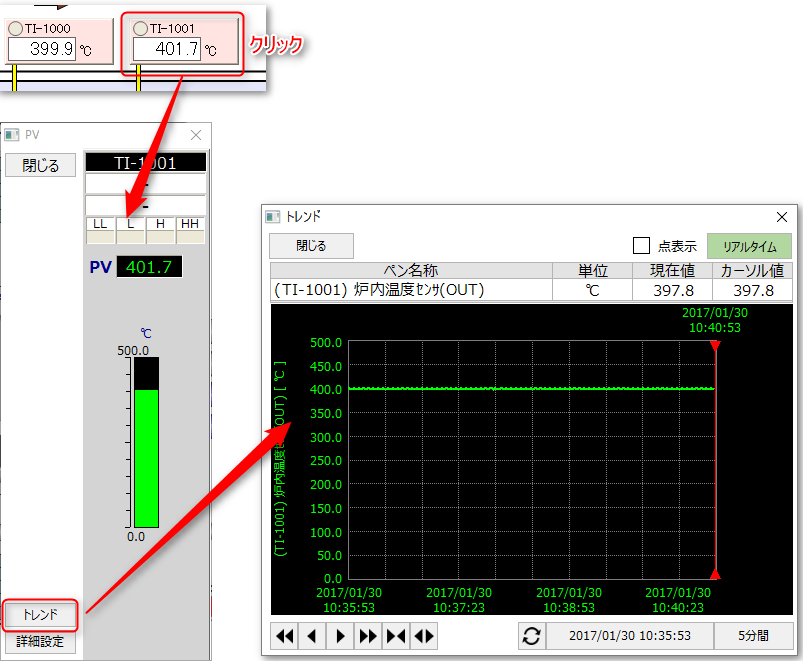Click the top red cursor marker on the chart
Image resolution: width=803 pixels, height=661 pixels.
tap(714, 346)
